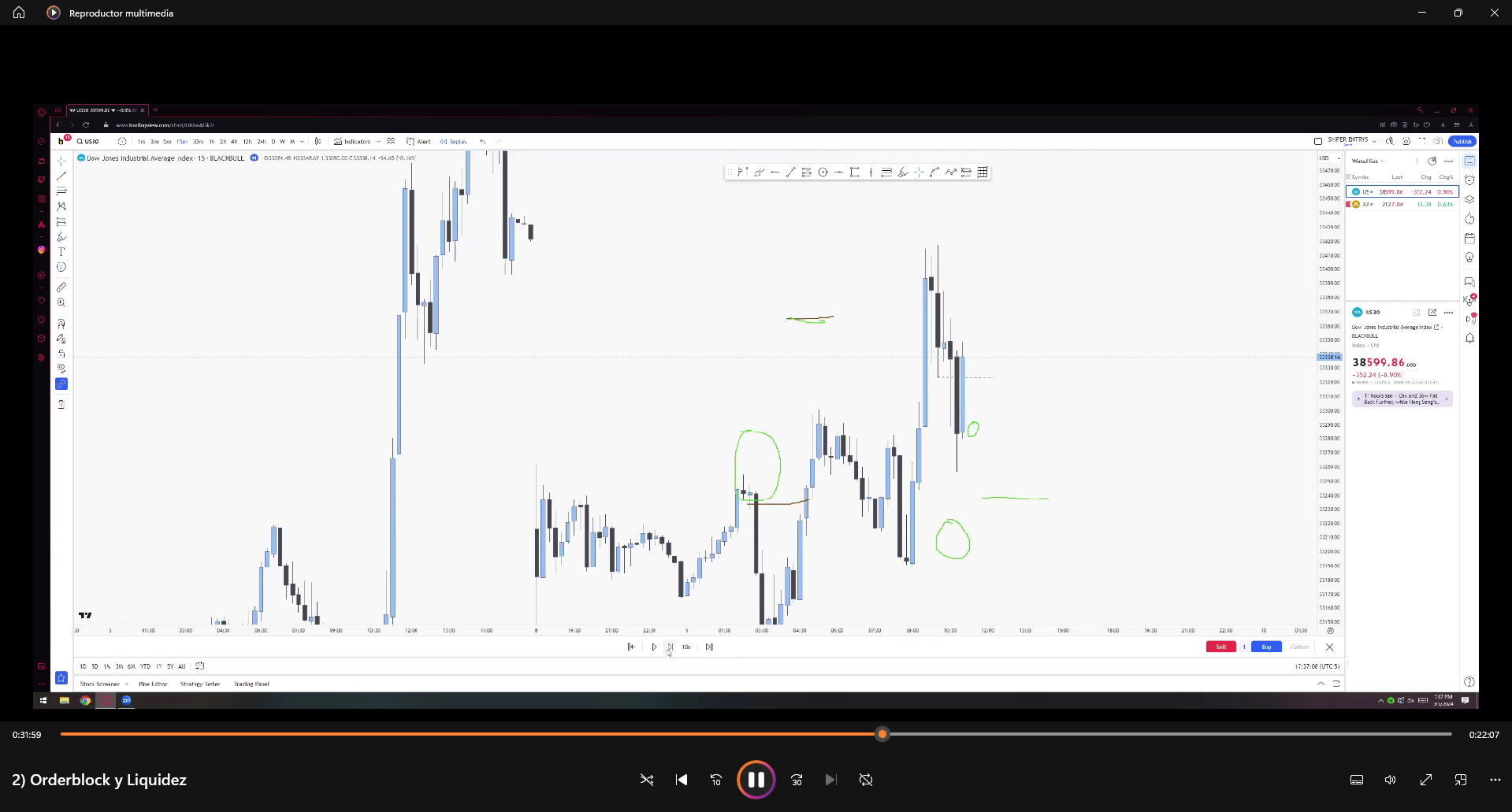
Task: Click the orange seek bar handle
Action: 882,734
